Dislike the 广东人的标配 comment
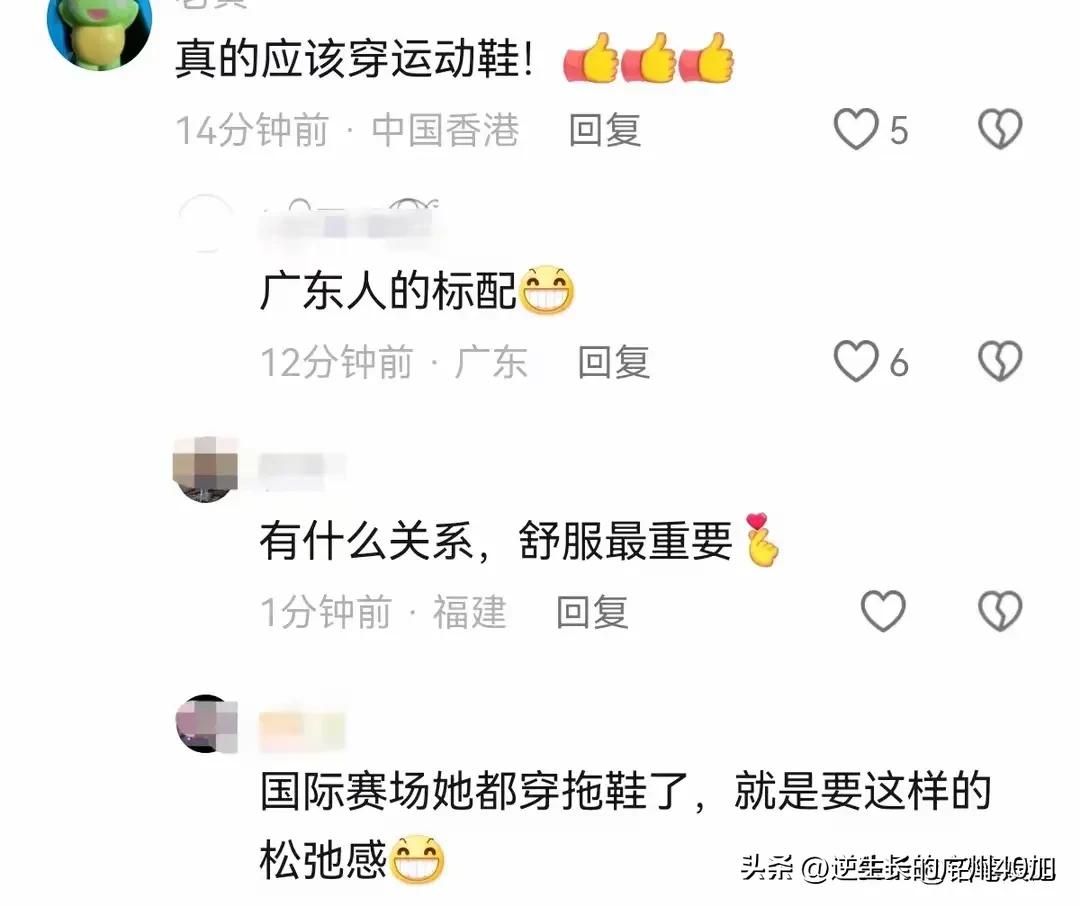The width and height of the screenshot is (1080, 906). (x=999, y=361)
